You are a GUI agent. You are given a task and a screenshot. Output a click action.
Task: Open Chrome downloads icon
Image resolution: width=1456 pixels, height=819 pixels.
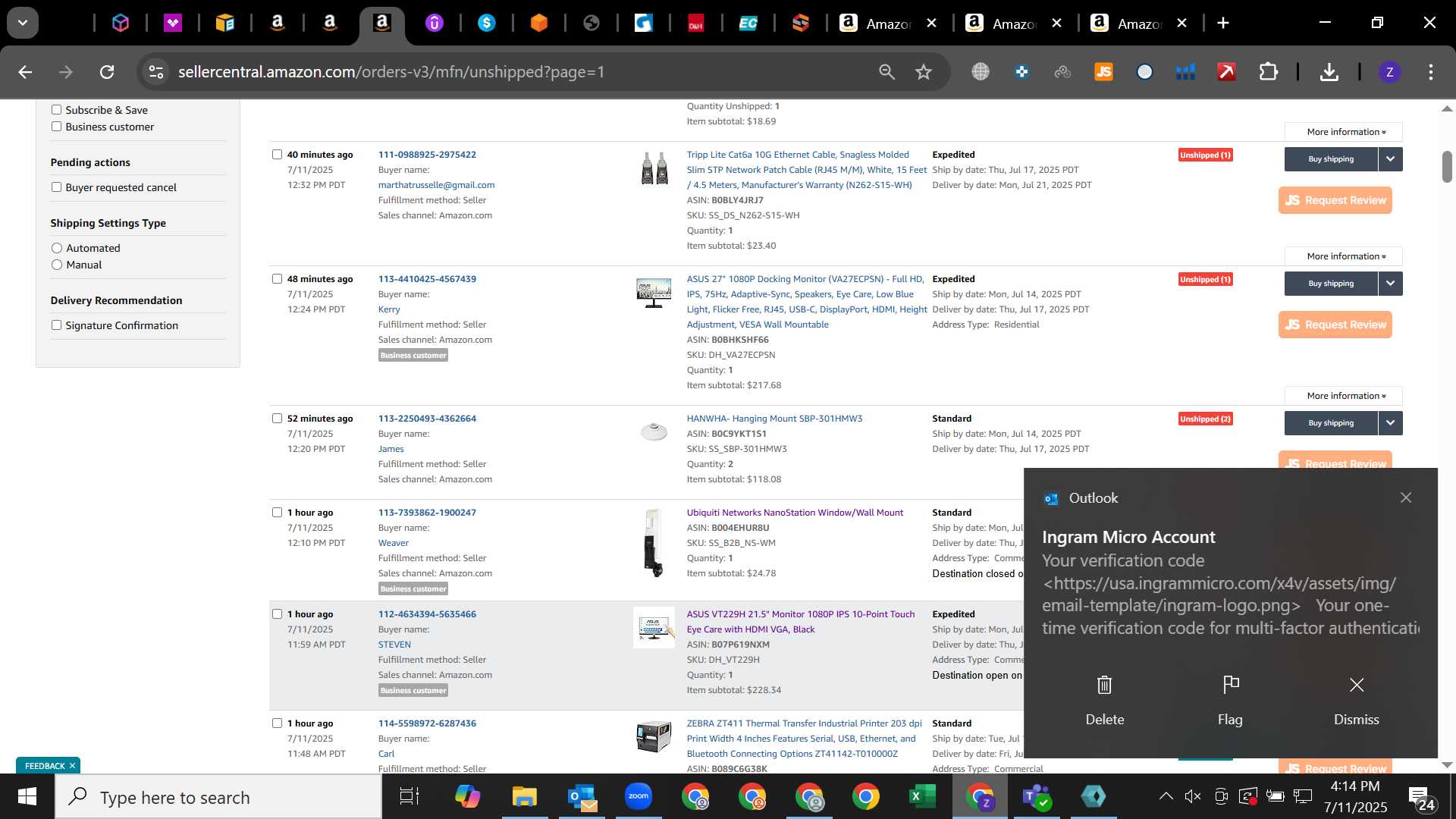(1329, 72)
